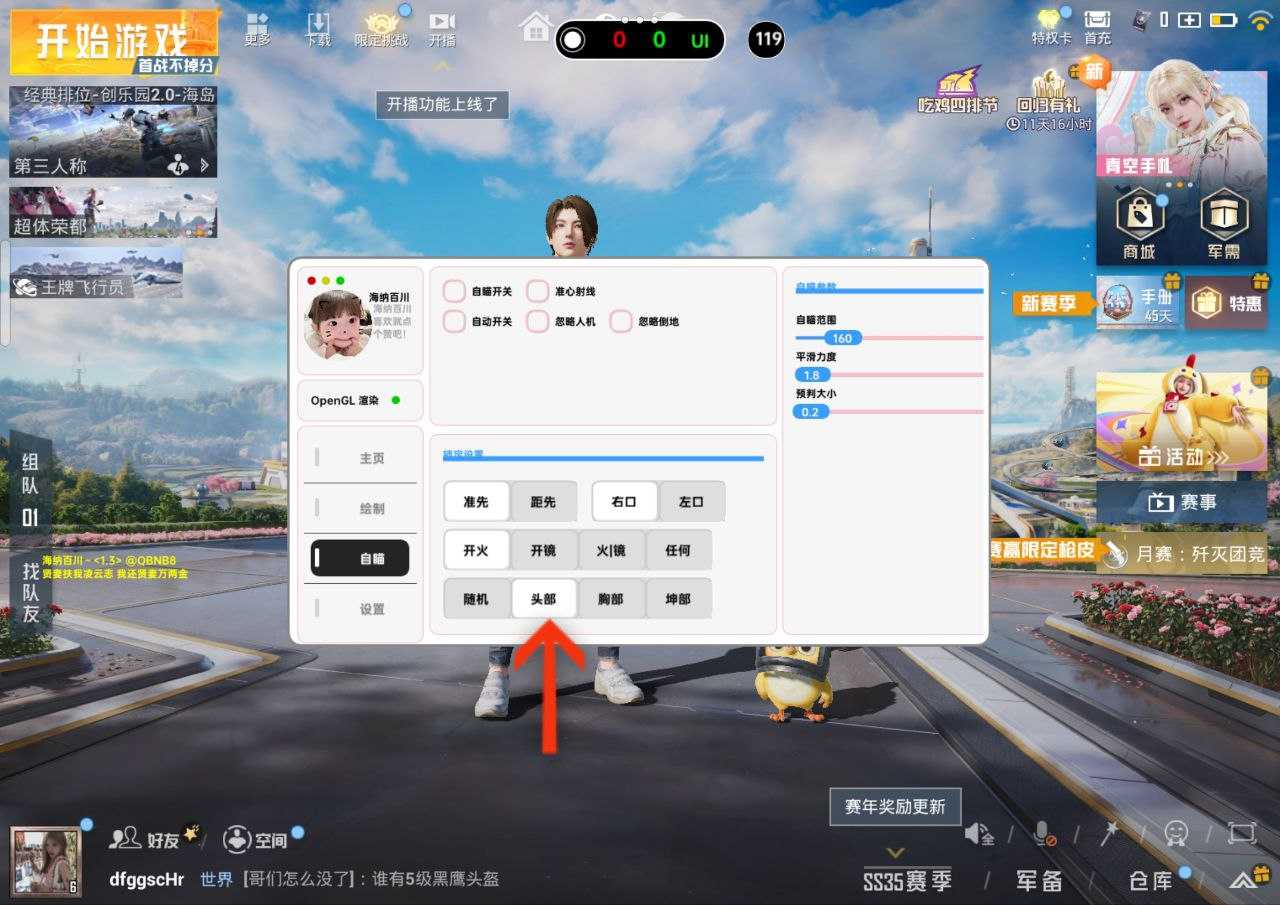Image resolution: width=1280 pixels, height=905 pixels.
Task: Expand the double-chevron in bottom right corner
Action: point(1243,881)
